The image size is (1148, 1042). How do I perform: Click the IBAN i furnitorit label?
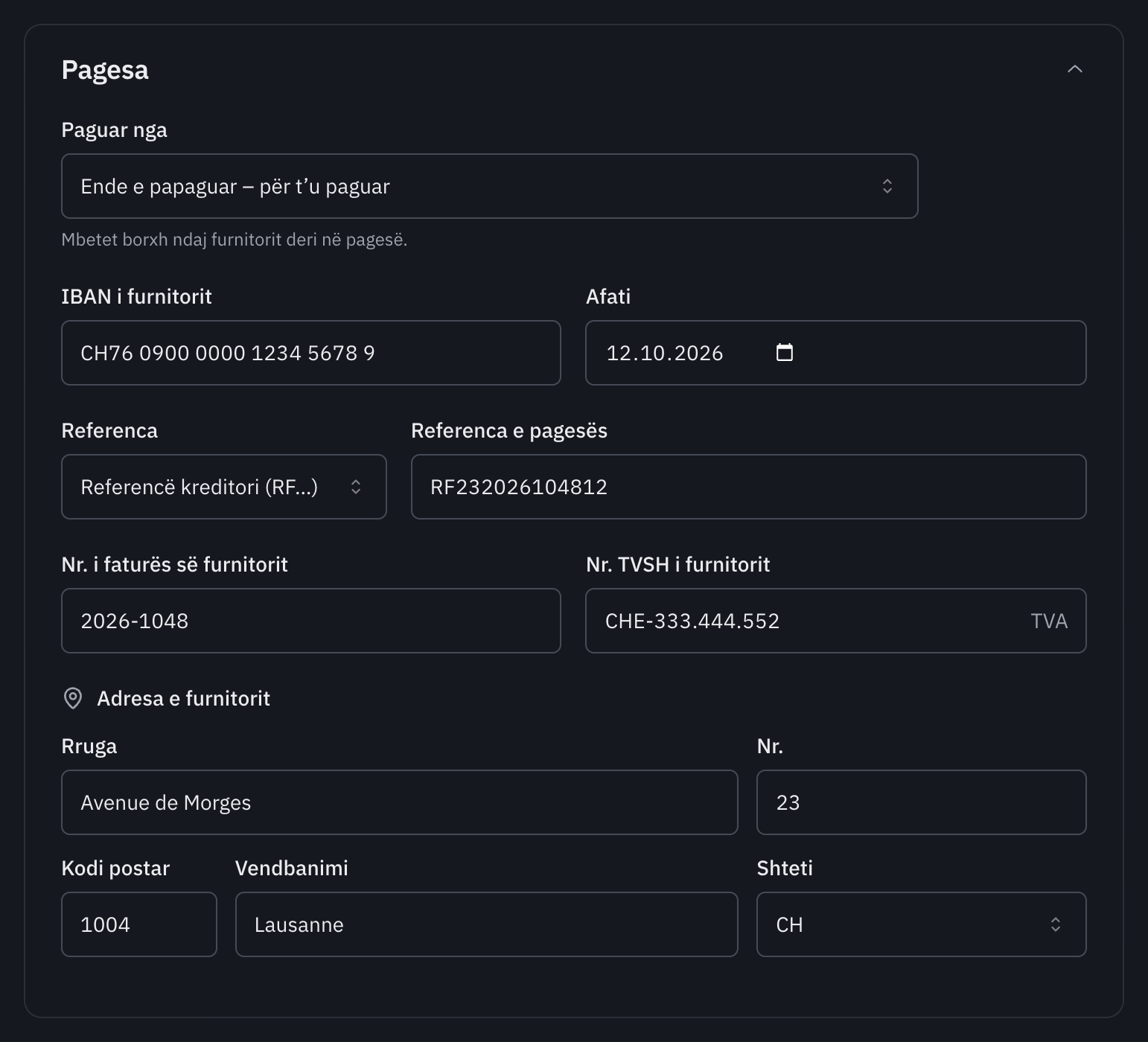(137, 296)
